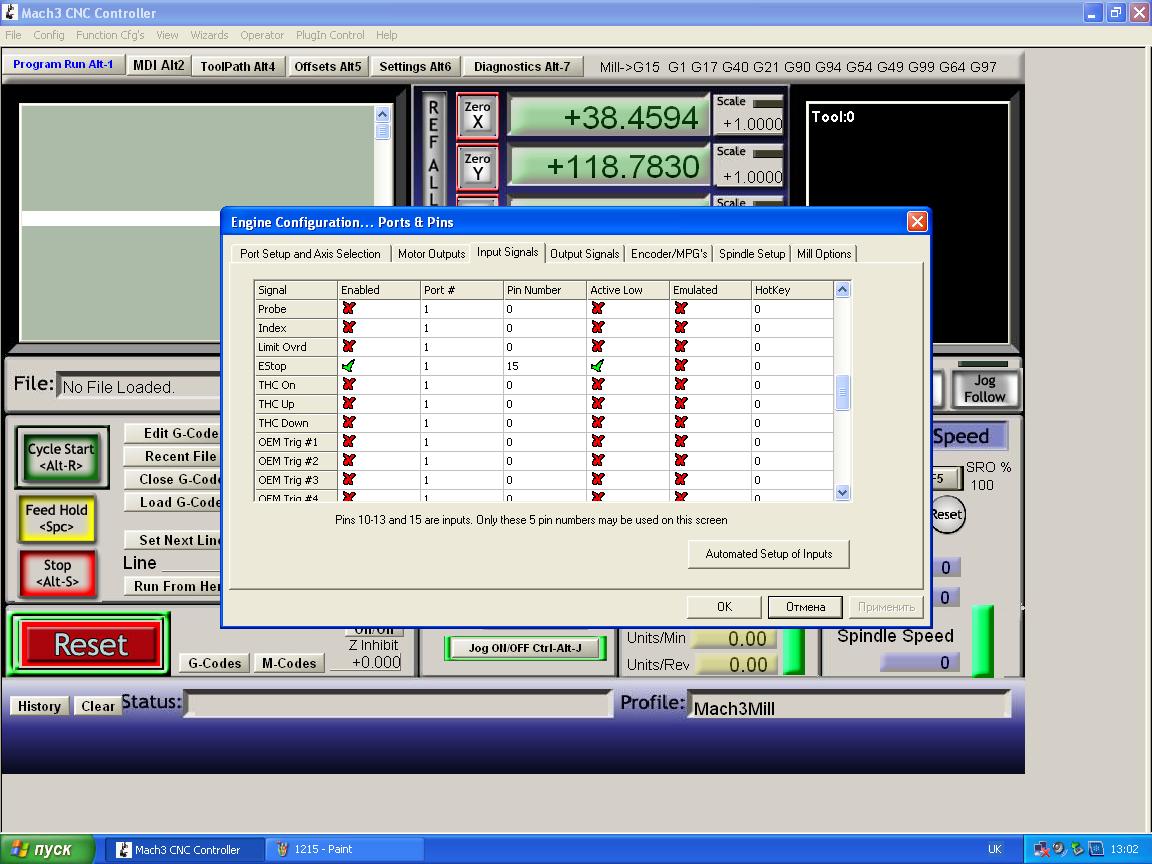Screen dimensions: 1152x864
Task: Switch to Program Run Alt-1 screen
Action: 63,65
